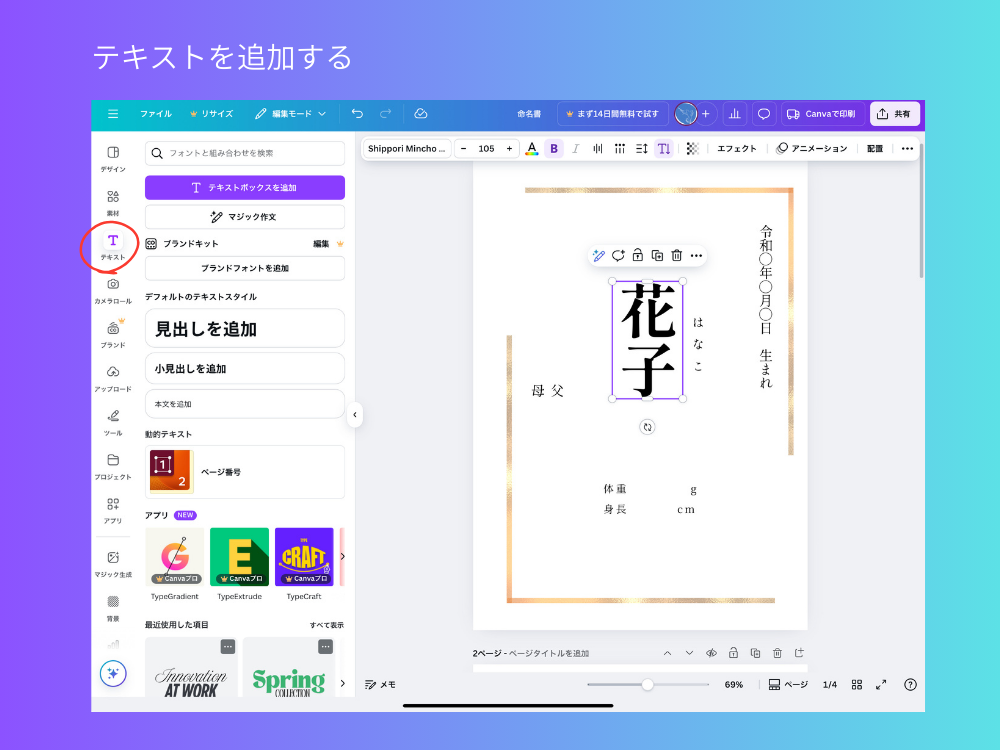Click the テキストボックスを追加 button
The height and width of the screenshot is (750, 1000).
[244, 187]
